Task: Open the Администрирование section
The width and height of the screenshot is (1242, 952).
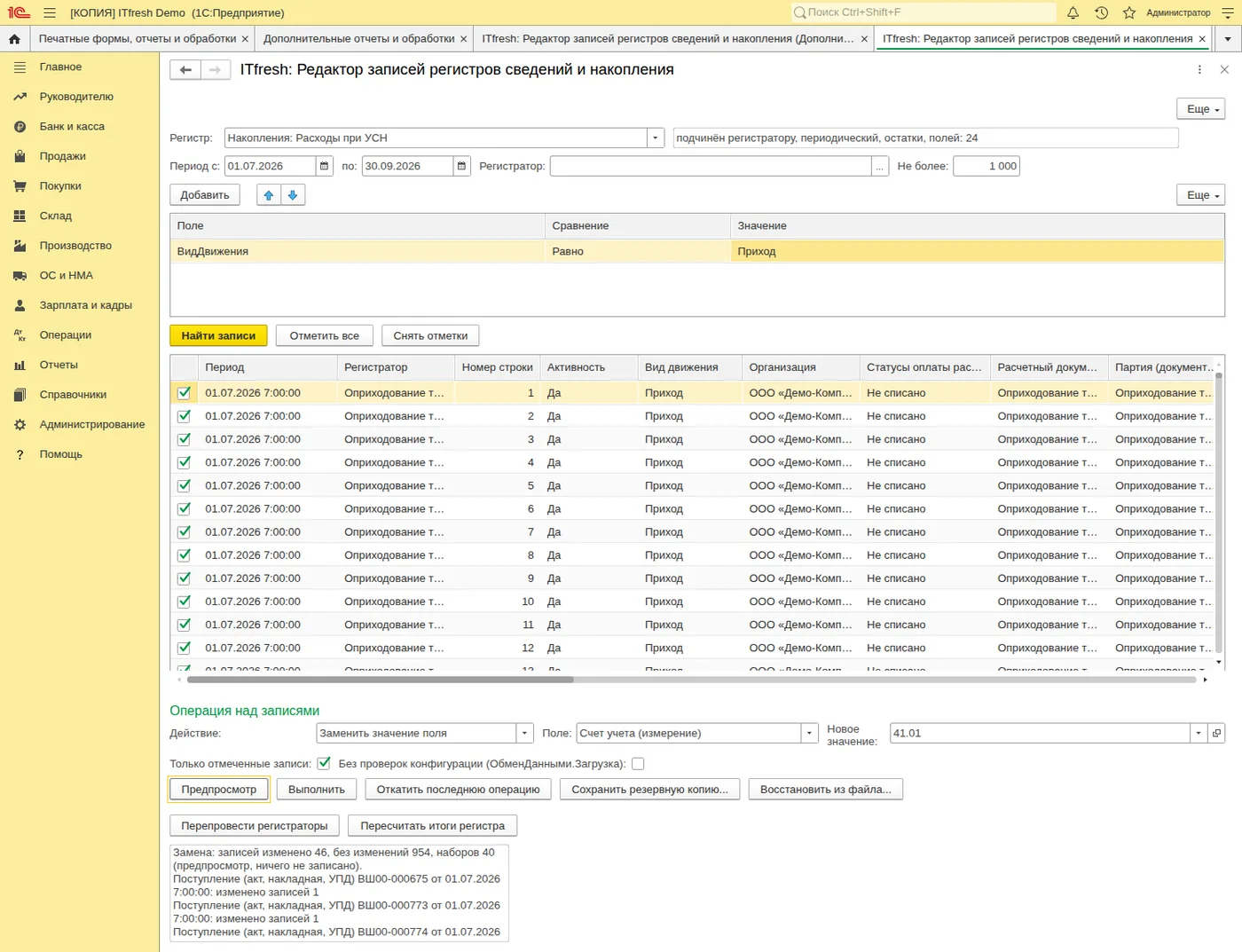Action: click(x=91, y=425)
